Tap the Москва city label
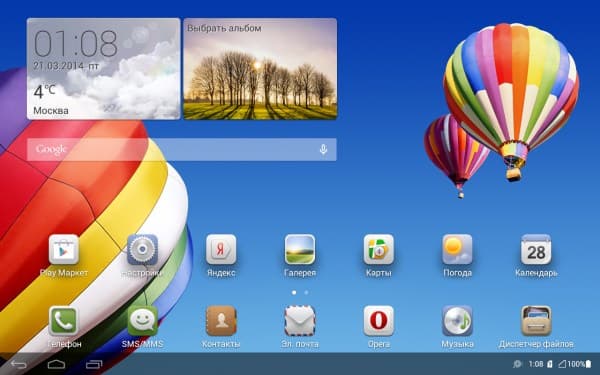Image resolution: width=600 pixels, height=375 pixels. tap(51, 111)
